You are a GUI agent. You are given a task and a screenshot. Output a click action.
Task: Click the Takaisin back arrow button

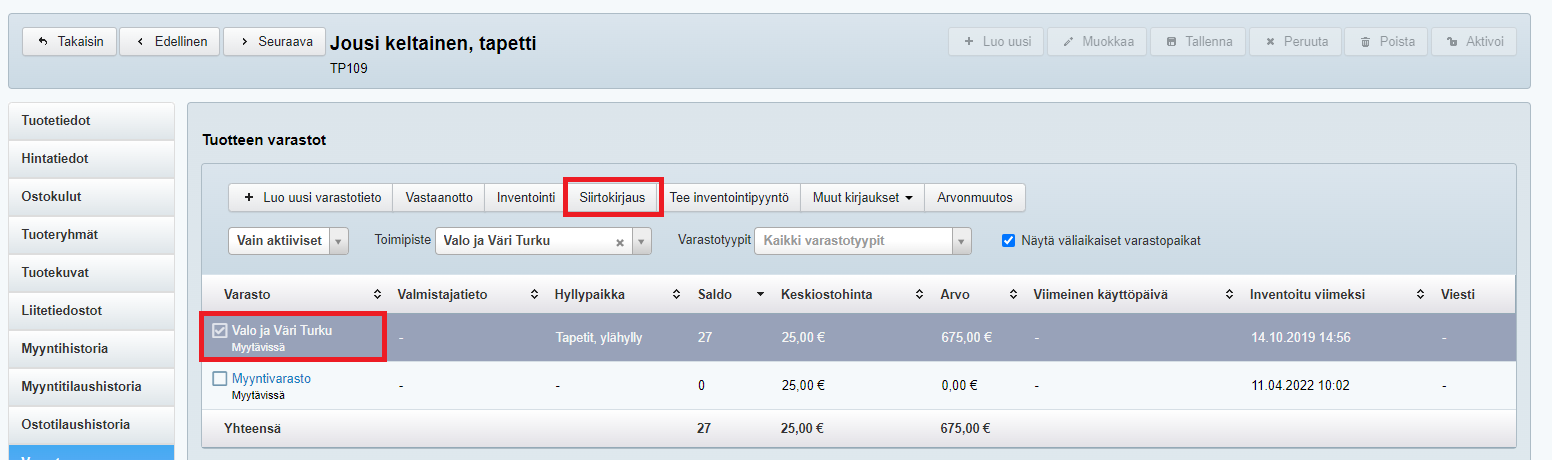point(70,41)
